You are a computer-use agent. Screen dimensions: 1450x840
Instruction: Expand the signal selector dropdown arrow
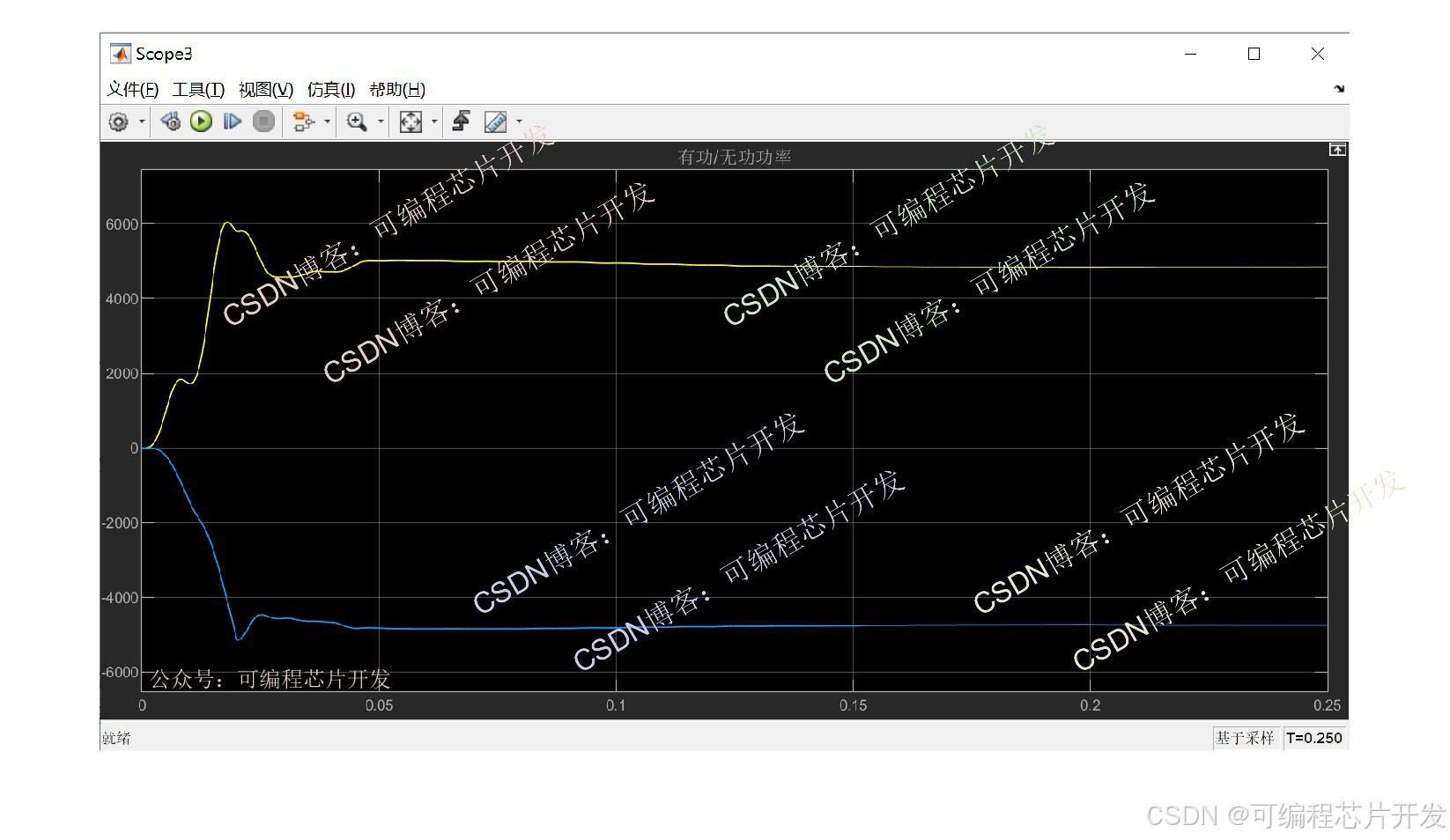tap(327, 122)
